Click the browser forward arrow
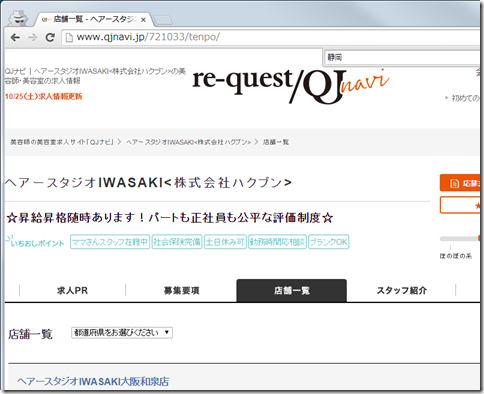Viewport: 484px width, 394px height. (x=32, y=37)
